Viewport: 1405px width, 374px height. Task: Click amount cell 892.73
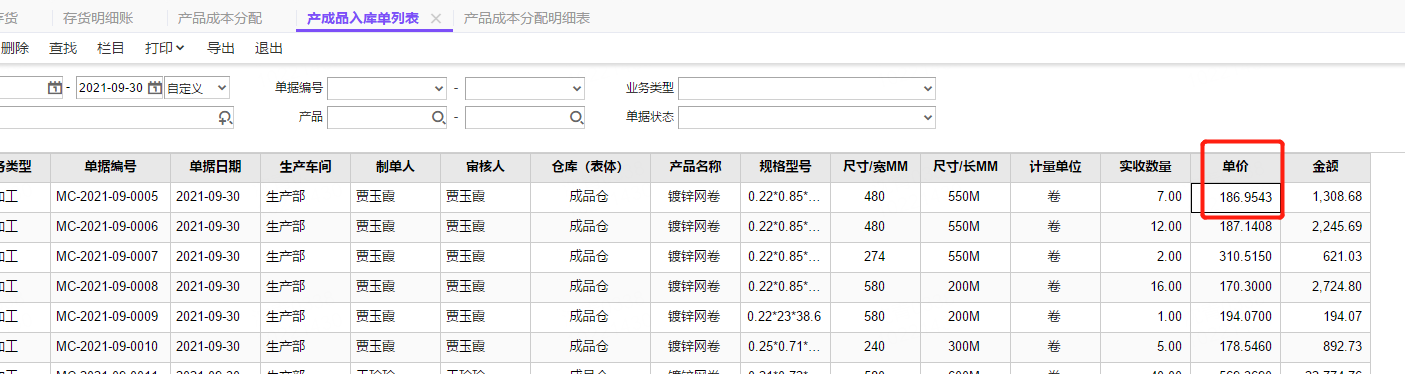coord(1325,347)
